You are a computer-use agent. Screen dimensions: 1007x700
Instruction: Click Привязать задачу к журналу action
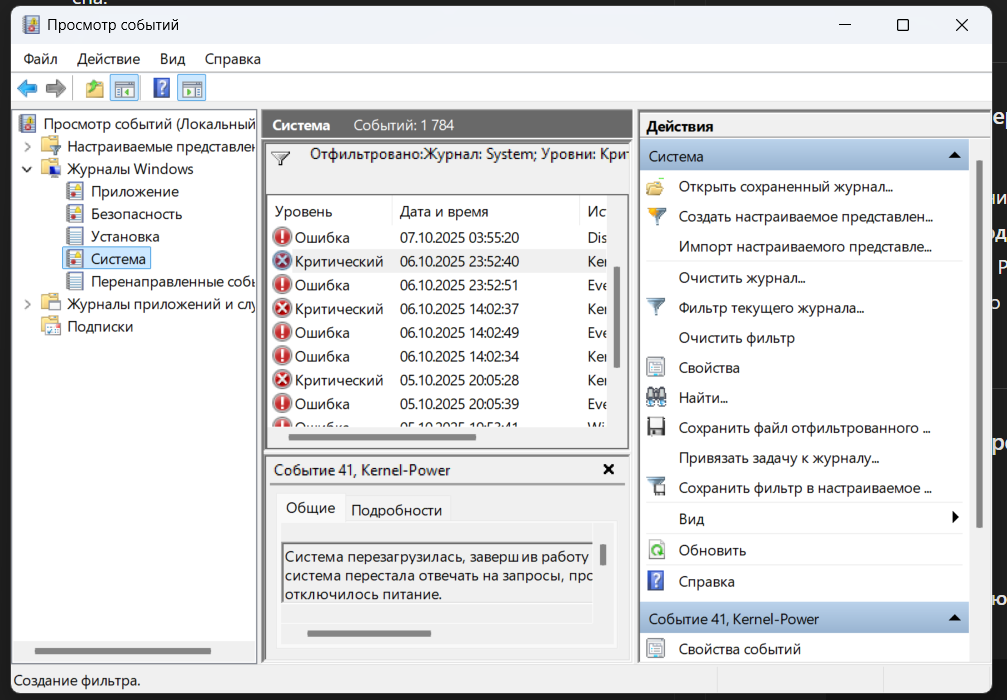coord(779,458)
